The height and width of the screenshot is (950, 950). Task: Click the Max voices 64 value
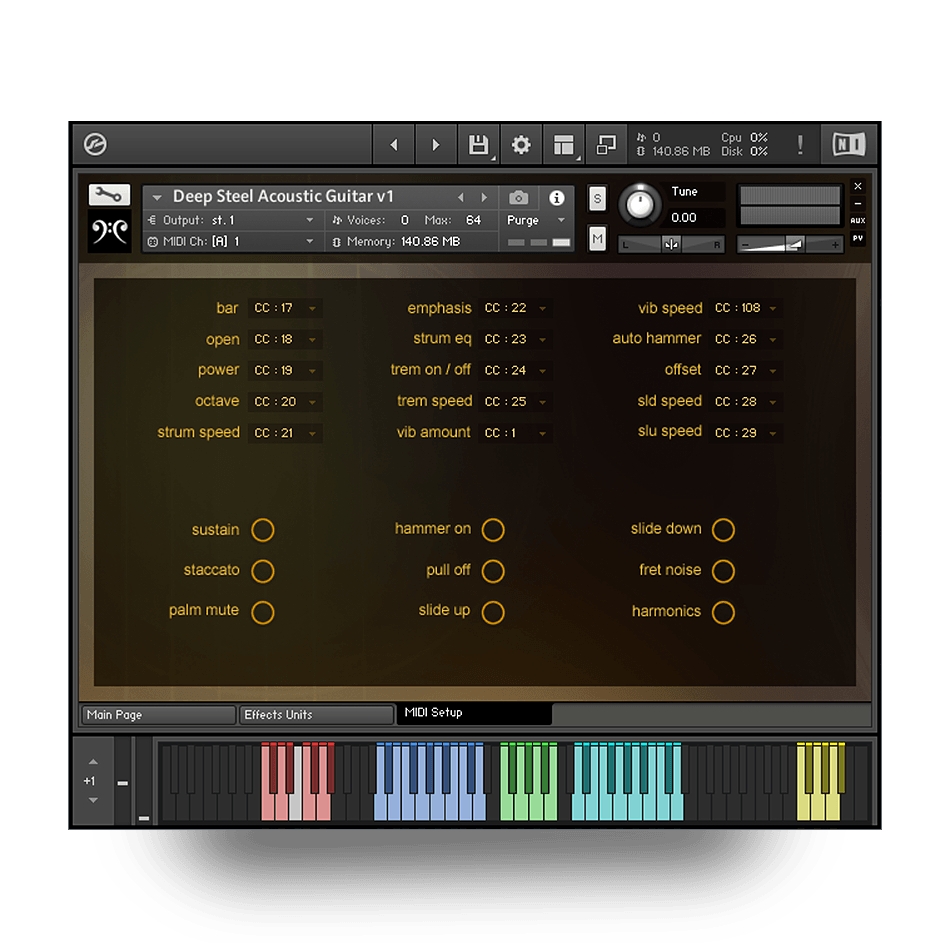[x=473, y=221]
